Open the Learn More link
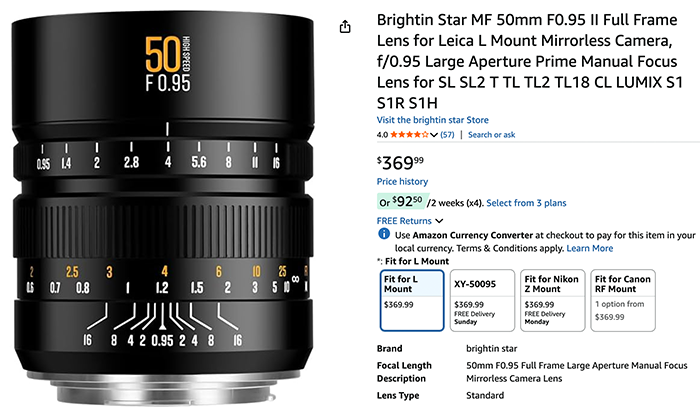Screen dimensions: 700x407 (x=589, y=248)
